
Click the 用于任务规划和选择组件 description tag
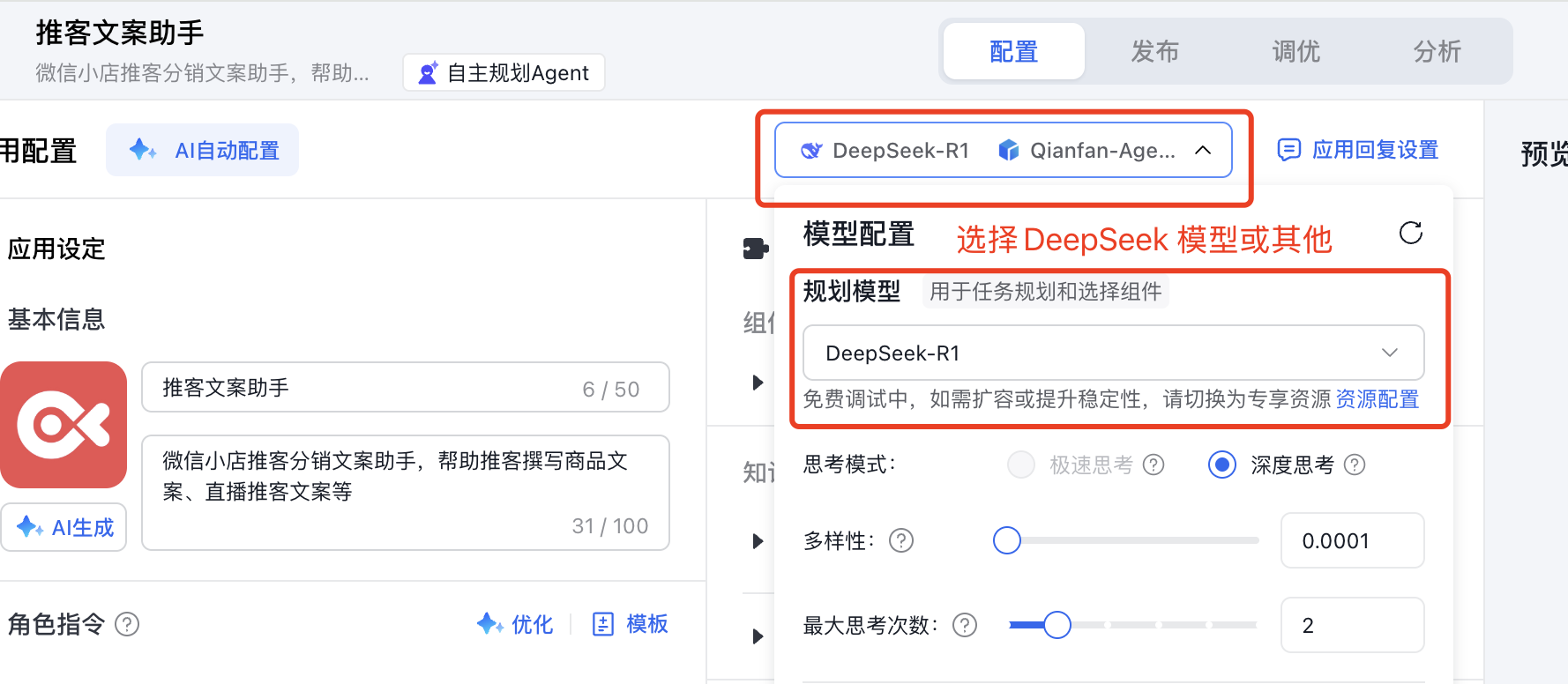tap(1046, 292)
